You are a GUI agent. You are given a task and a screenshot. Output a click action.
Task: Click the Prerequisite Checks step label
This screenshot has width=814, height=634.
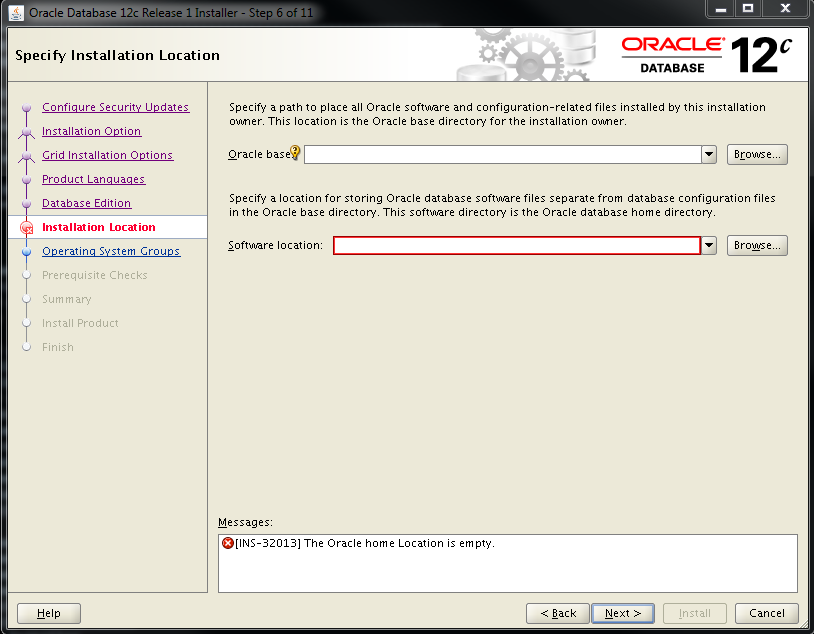[94, 275]
